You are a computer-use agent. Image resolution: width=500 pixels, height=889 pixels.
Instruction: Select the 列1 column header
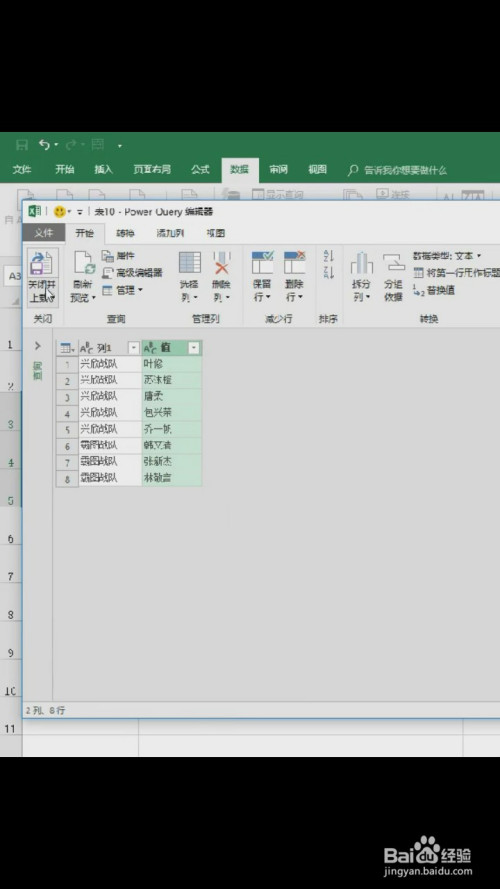coord(109,348)
